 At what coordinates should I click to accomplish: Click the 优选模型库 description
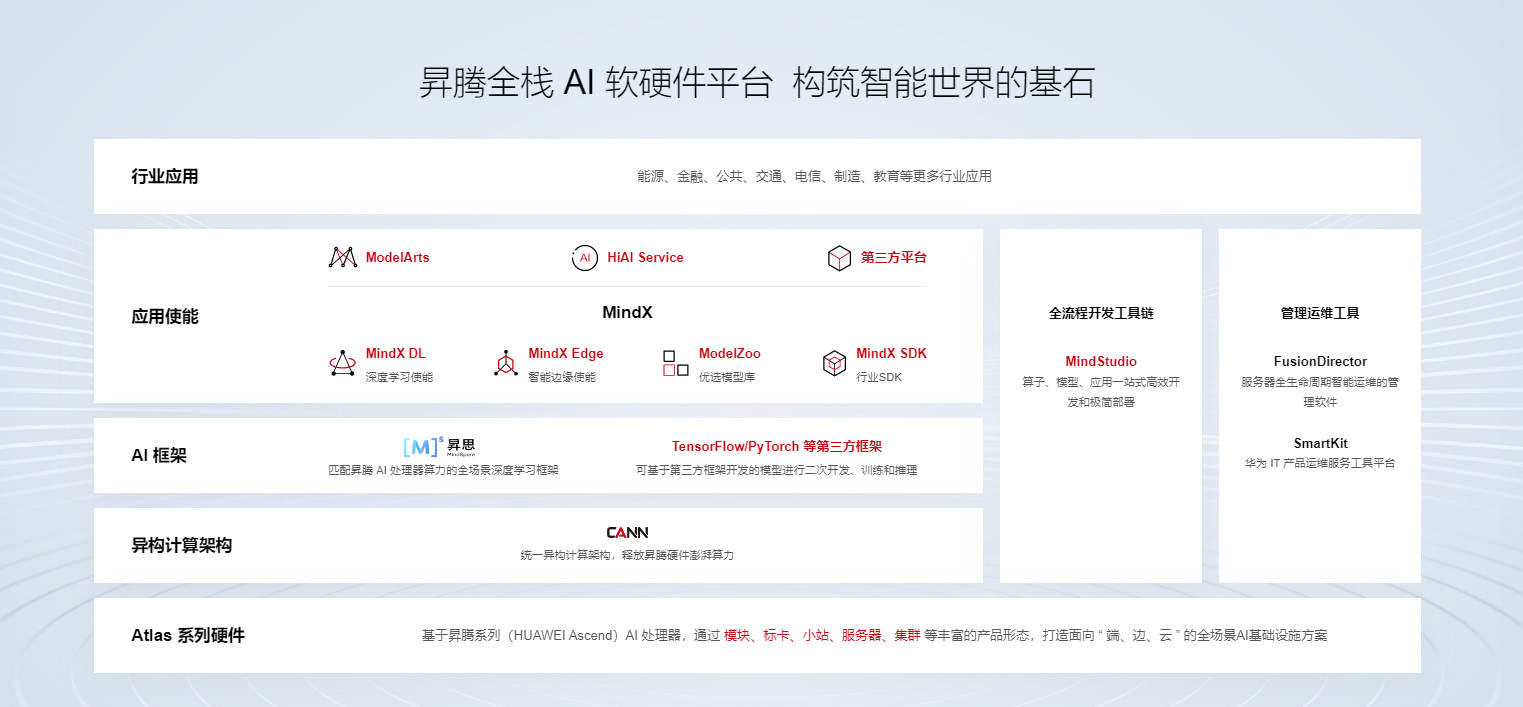(x=727, y=378)
